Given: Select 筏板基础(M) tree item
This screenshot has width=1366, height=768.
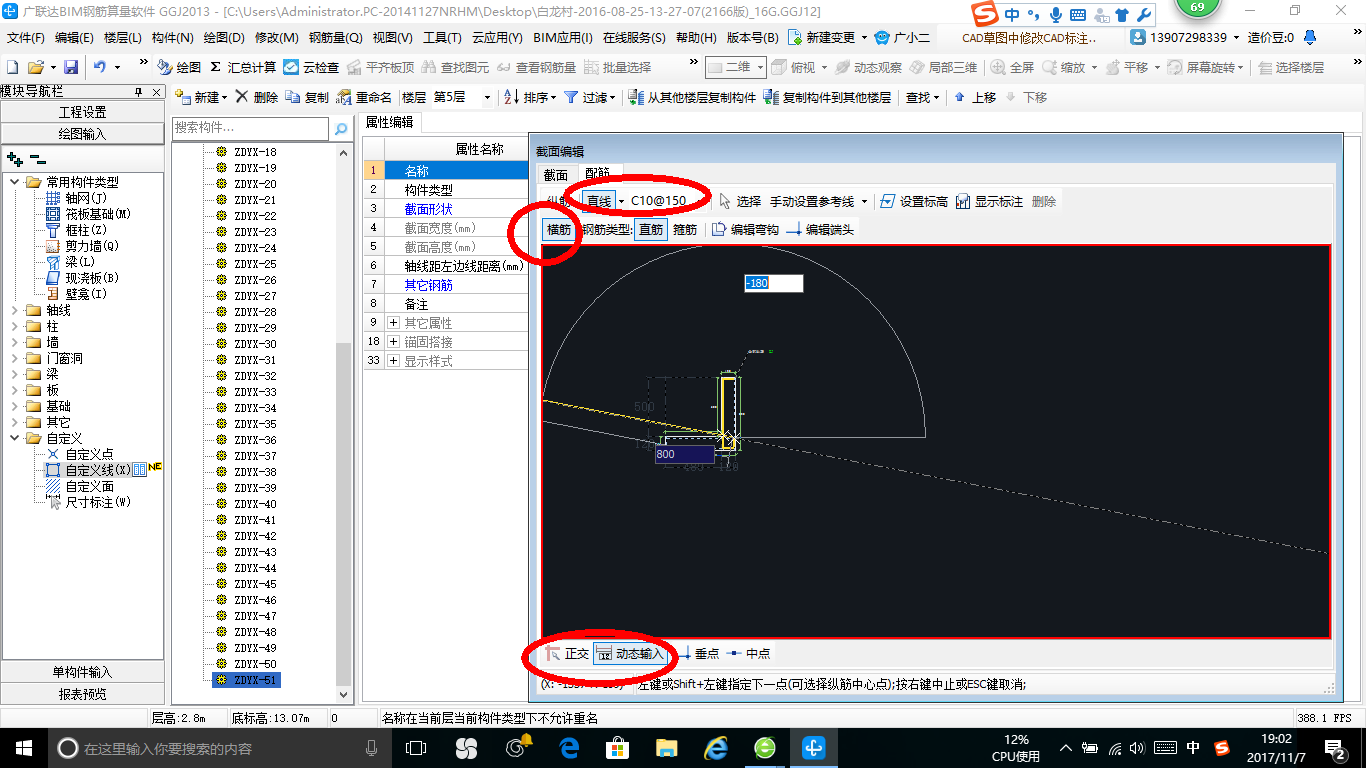Looking at the screenshot, I should point(98,214).
